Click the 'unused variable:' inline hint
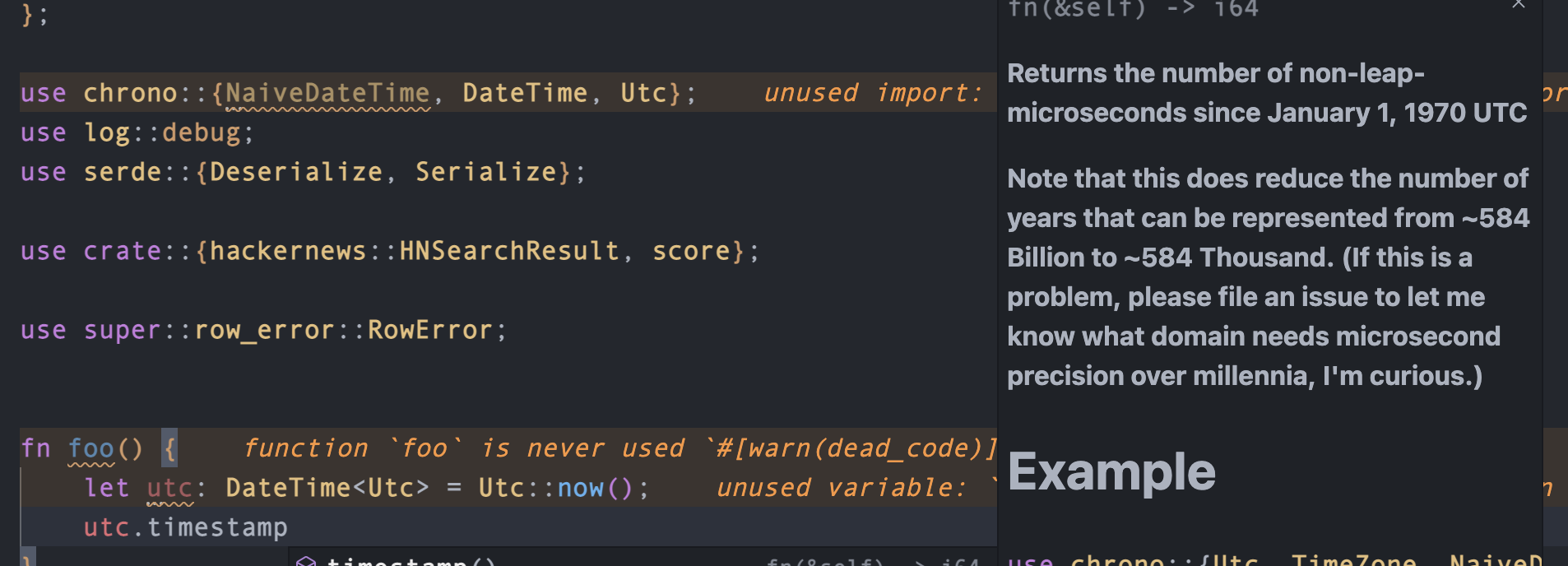Screen dimensions: 1568x566 click(x=841, y=488)
